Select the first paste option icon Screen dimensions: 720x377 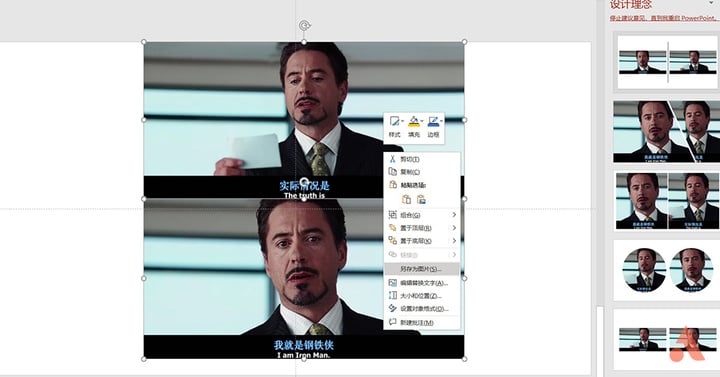tap(406, 199)
